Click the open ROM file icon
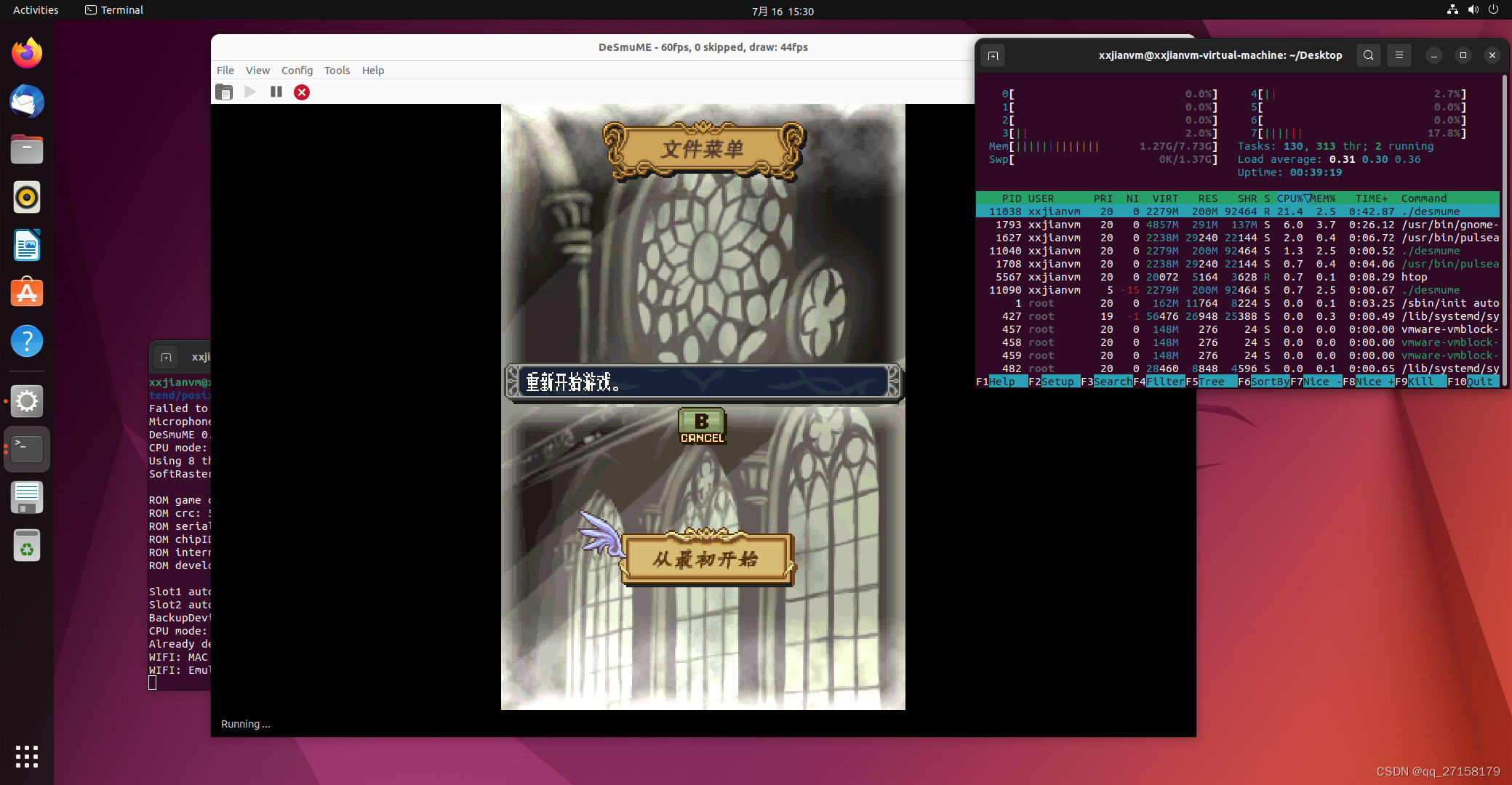1512x785 pixels. (224, 92)
